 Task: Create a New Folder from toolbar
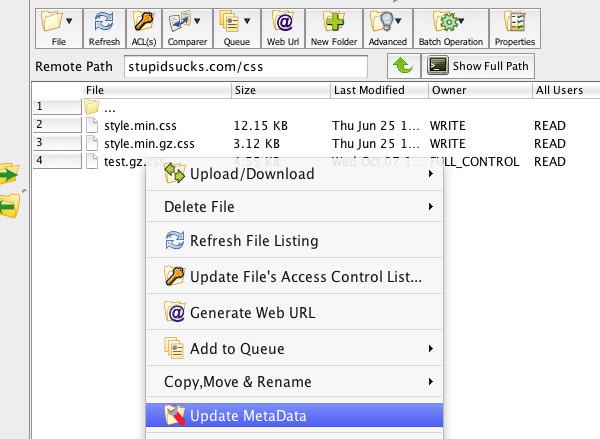click(334, 29)
